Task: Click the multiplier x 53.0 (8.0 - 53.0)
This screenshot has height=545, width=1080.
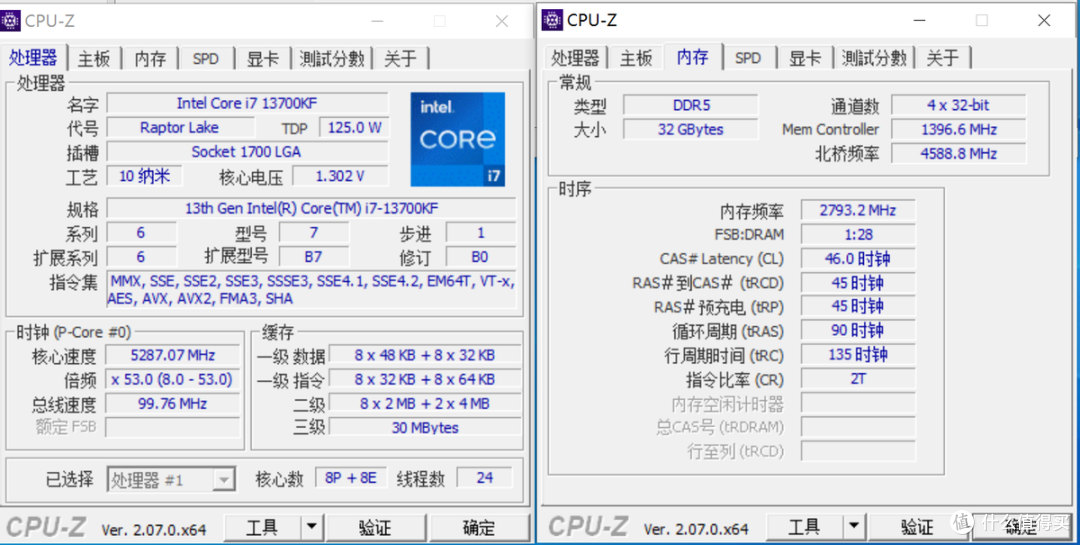Action: point(173,380)
